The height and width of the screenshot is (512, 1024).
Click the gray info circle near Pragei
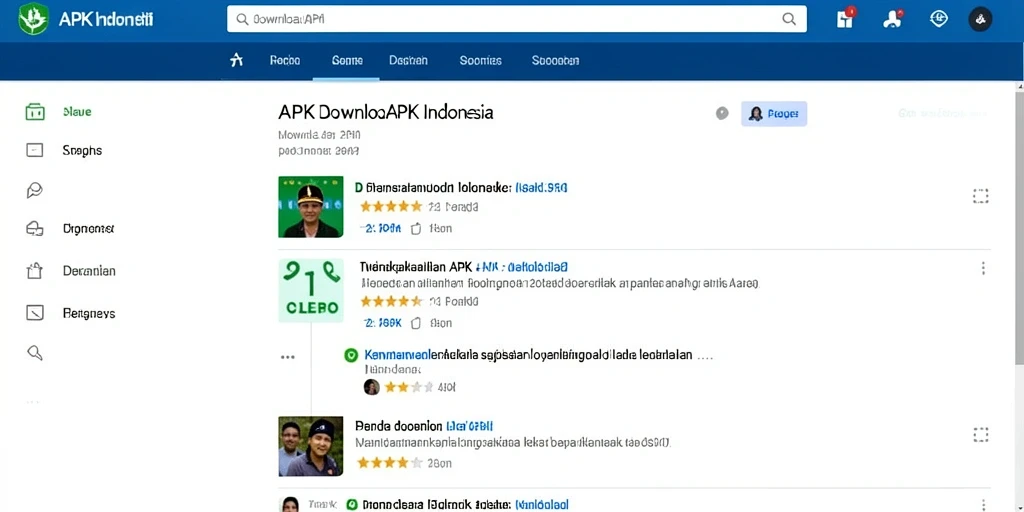[x=722, y=114]
